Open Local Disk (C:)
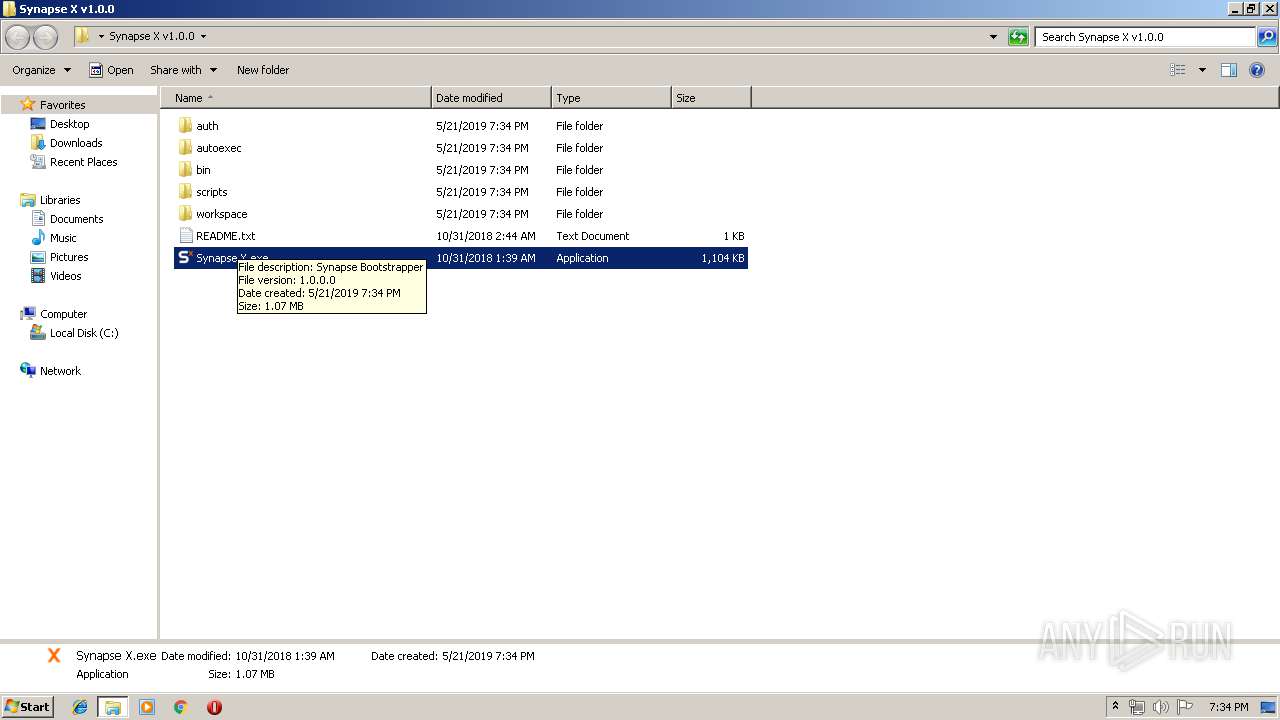 (x=84, y=333)
